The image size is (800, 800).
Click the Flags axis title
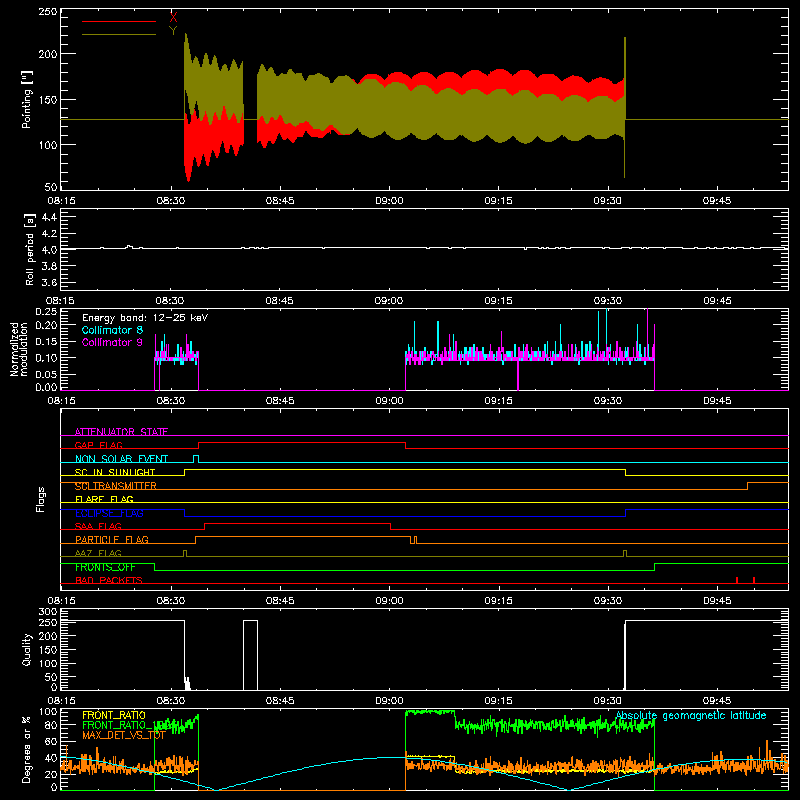coord(40,499)
